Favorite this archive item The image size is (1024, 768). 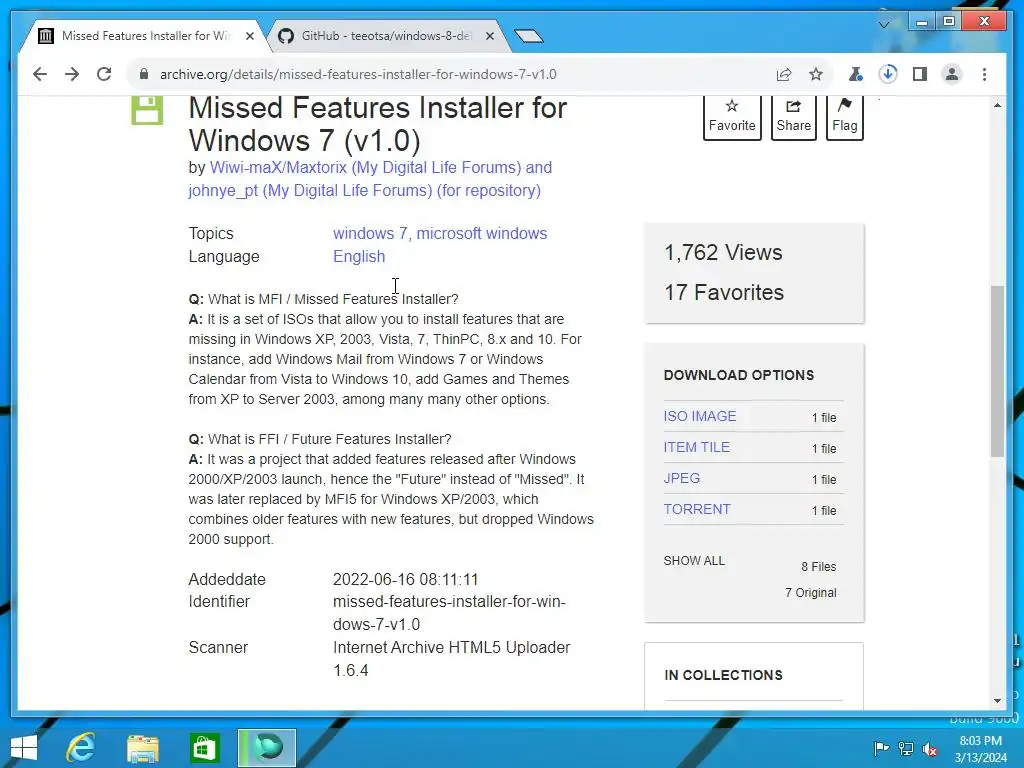click(731, 117)
